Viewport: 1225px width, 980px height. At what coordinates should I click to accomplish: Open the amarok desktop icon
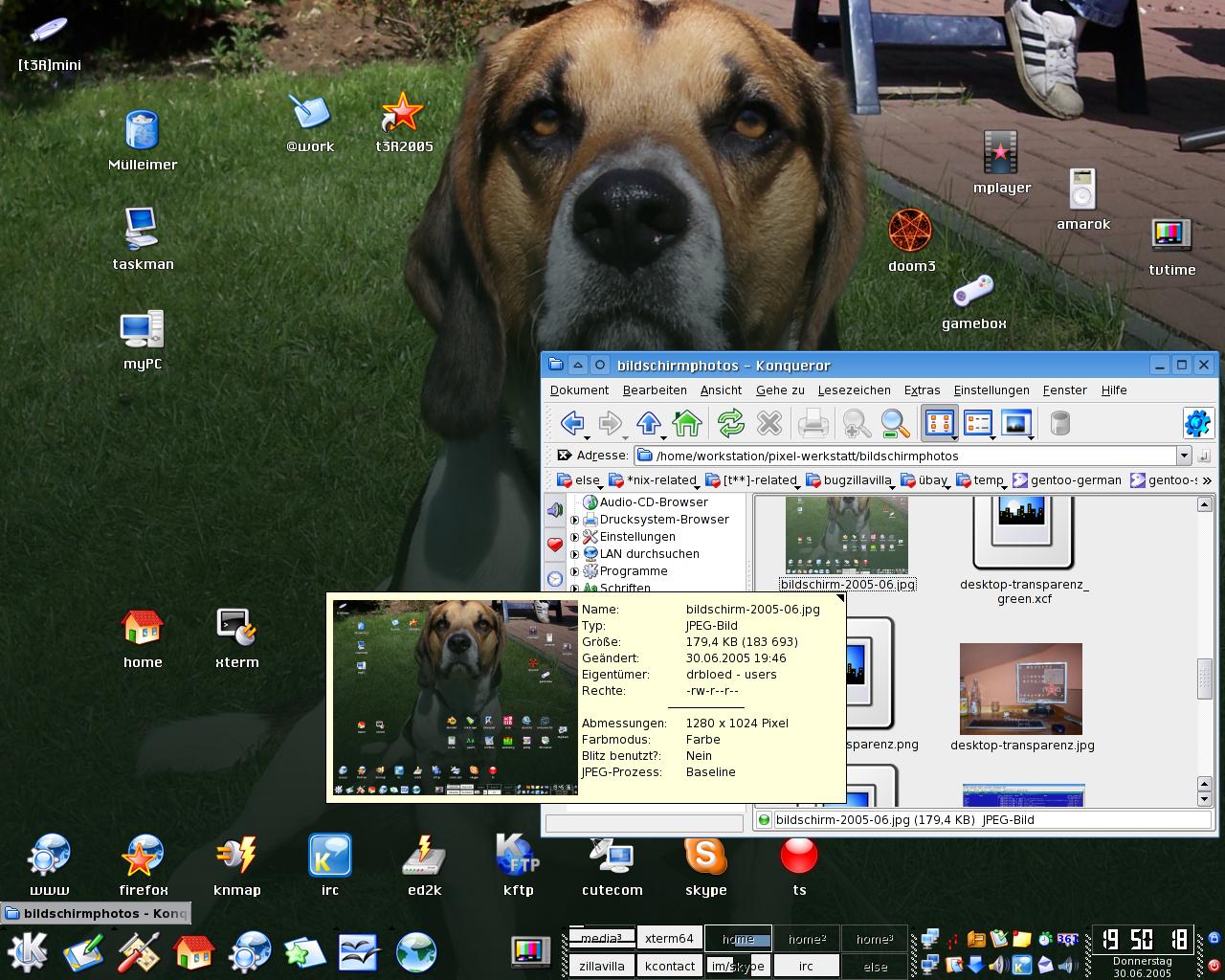coord(1082,189)
